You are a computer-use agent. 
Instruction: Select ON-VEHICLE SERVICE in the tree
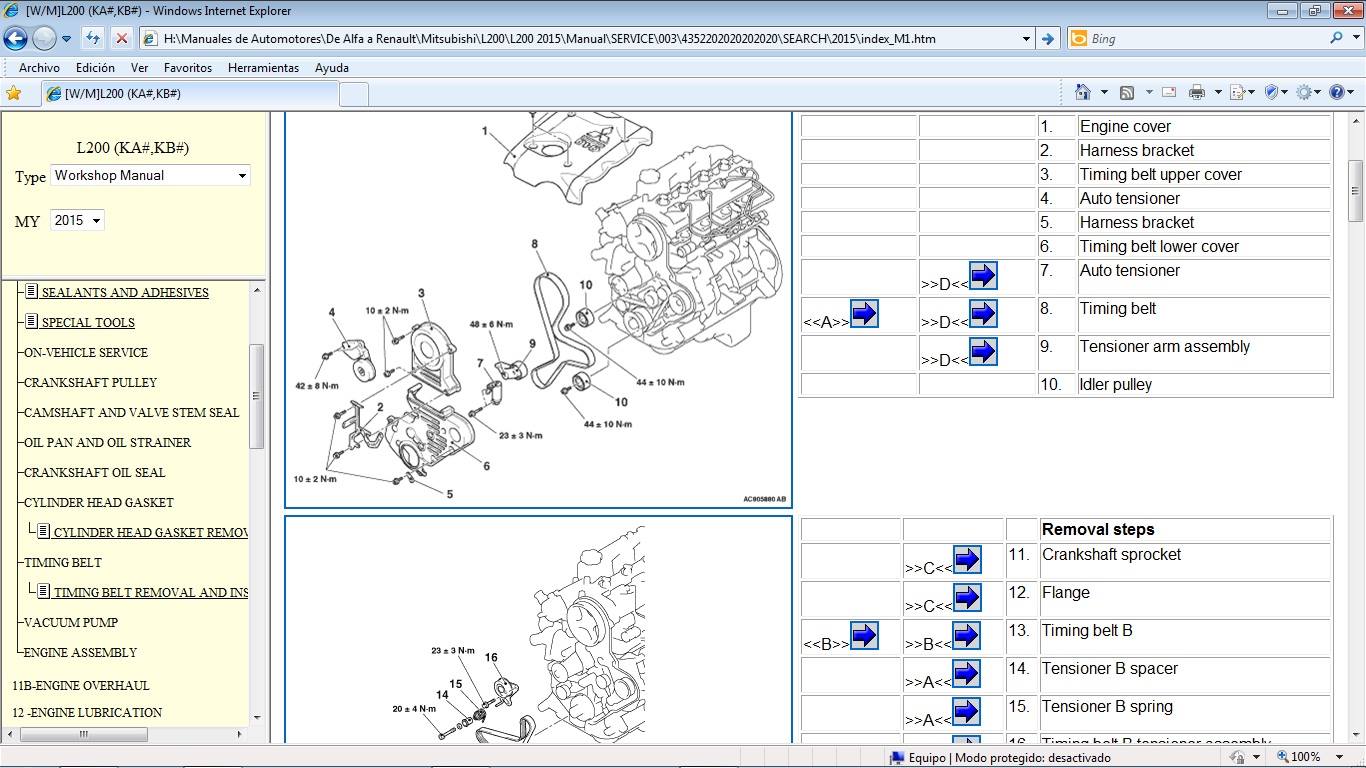[86, 352]
